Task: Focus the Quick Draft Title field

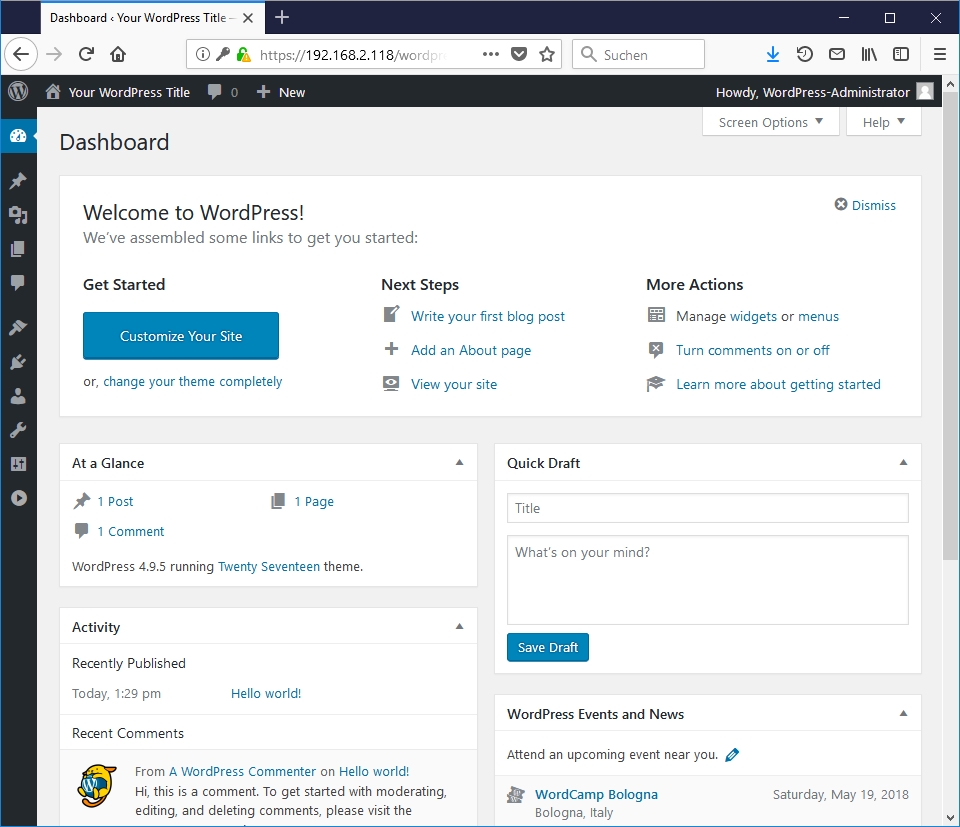Action: coord(707,508)
